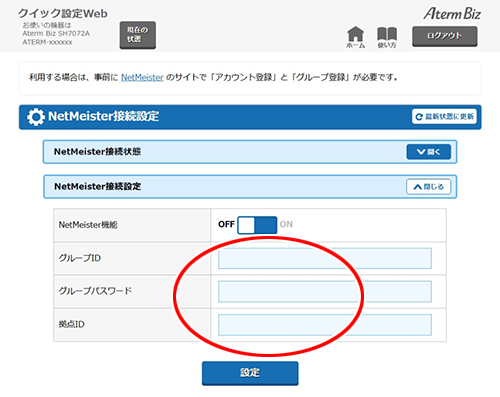Go to the Home (ホーム) icon

[x=355, y=37]
